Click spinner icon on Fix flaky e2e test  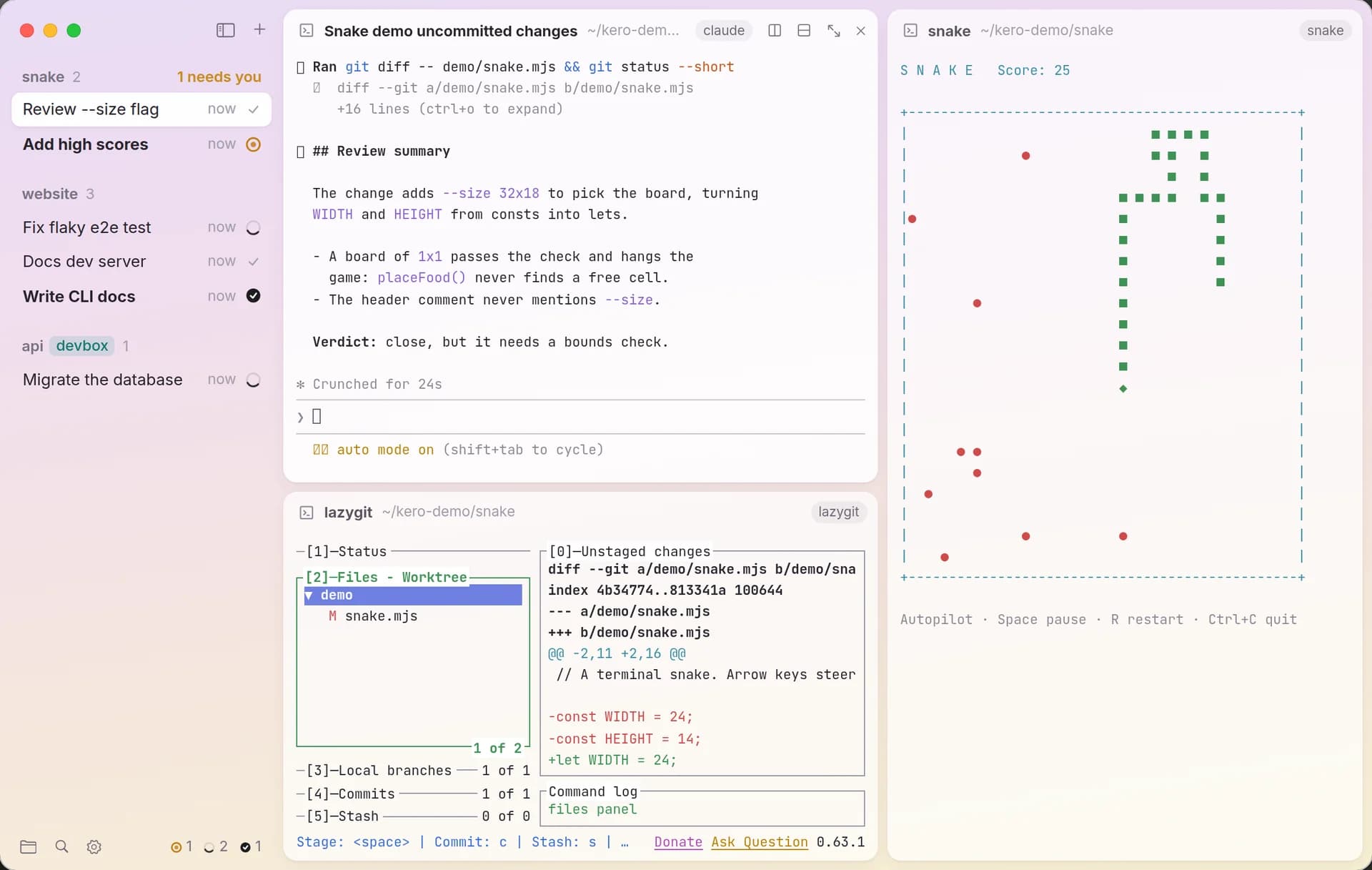pos(253,227)
